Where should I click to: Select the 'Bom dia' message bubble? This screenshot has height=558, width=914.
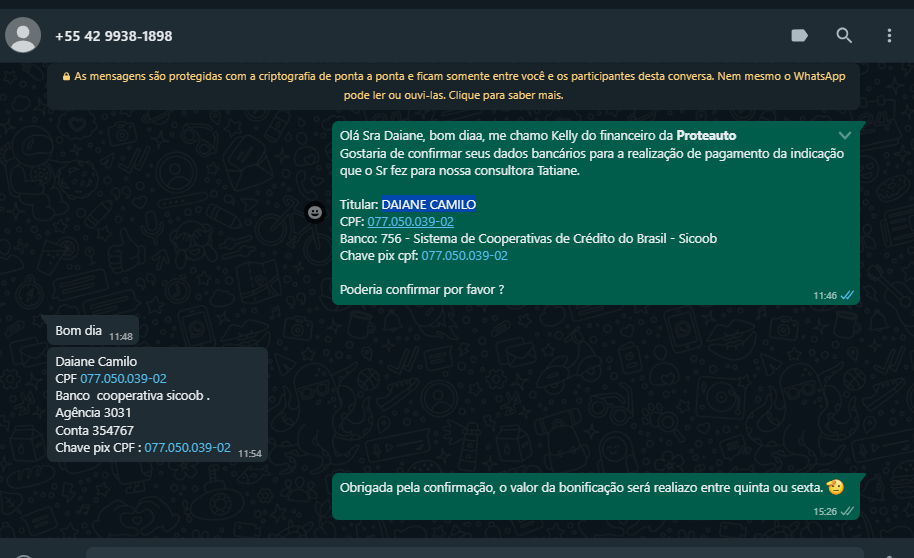(93, 331)
